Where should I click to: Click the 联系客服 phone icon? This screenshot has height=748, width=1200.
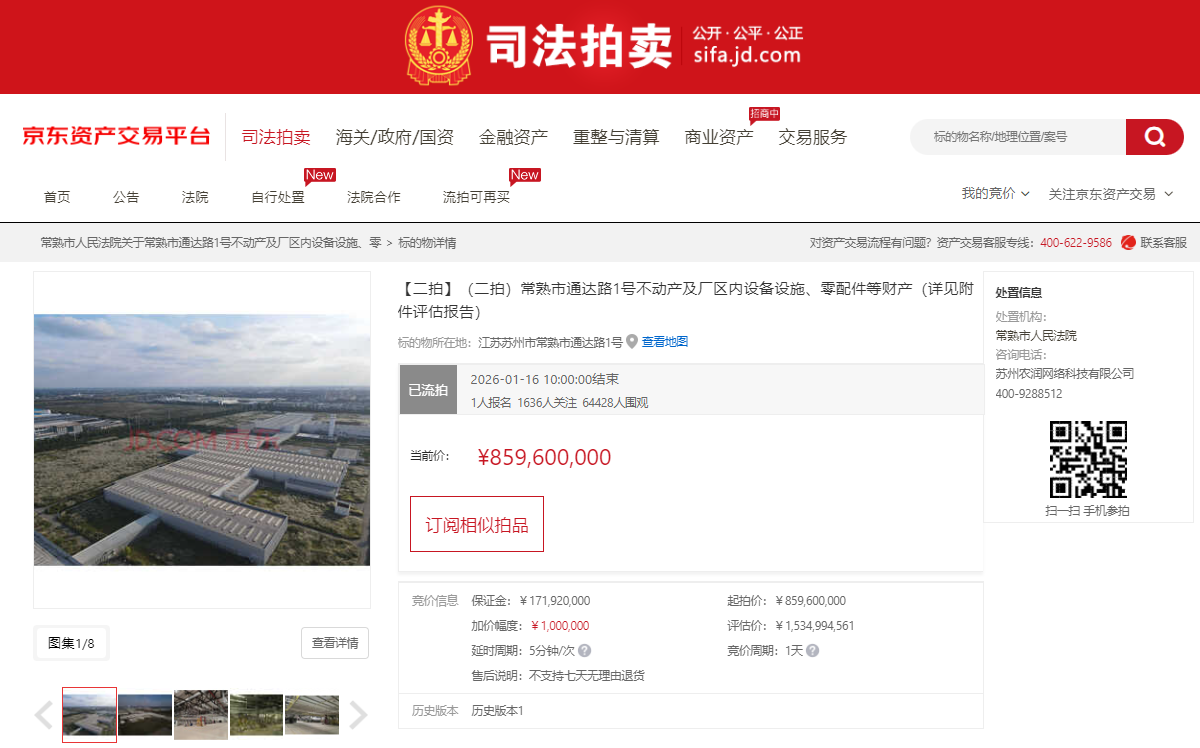1128,242
